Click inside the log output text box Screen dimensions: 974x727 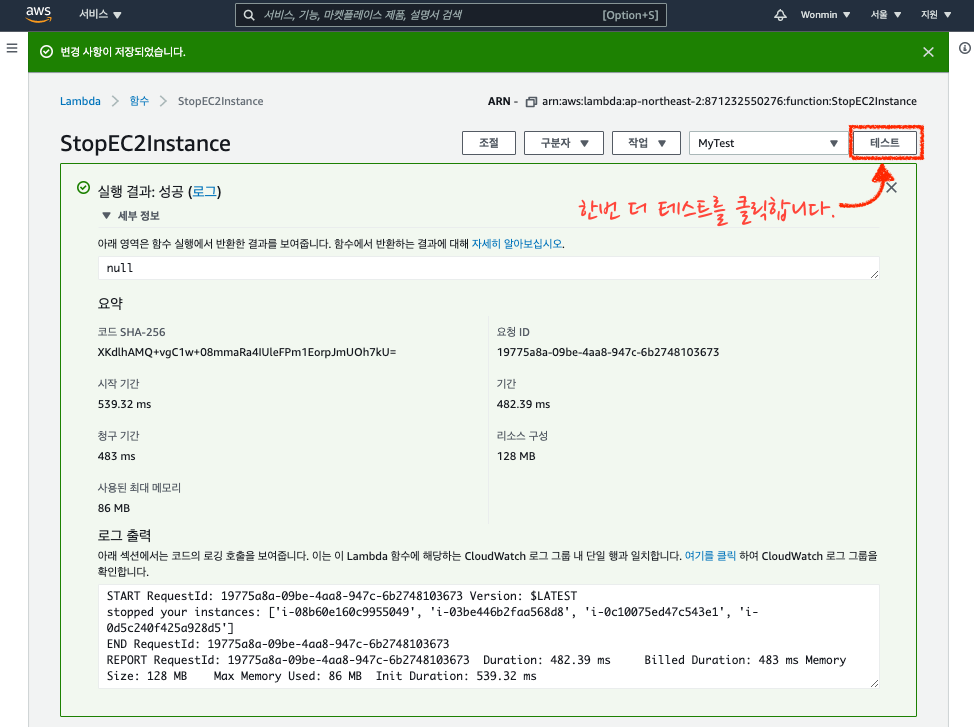pos(488,636)
